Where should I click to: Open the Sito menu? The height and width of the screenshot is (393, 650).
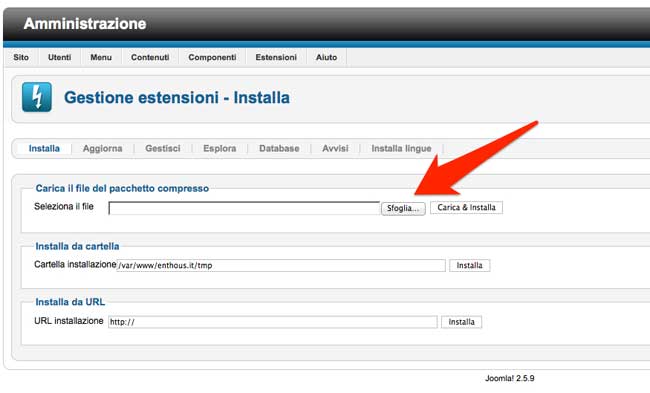click(21, 57)
